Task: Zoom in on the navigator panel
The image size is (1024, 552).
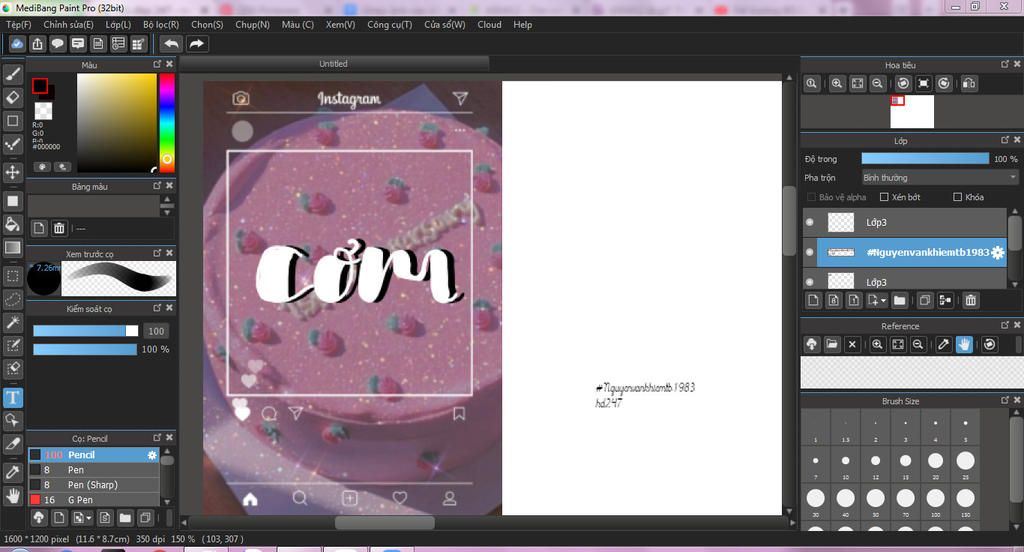Action: point(837,84)
